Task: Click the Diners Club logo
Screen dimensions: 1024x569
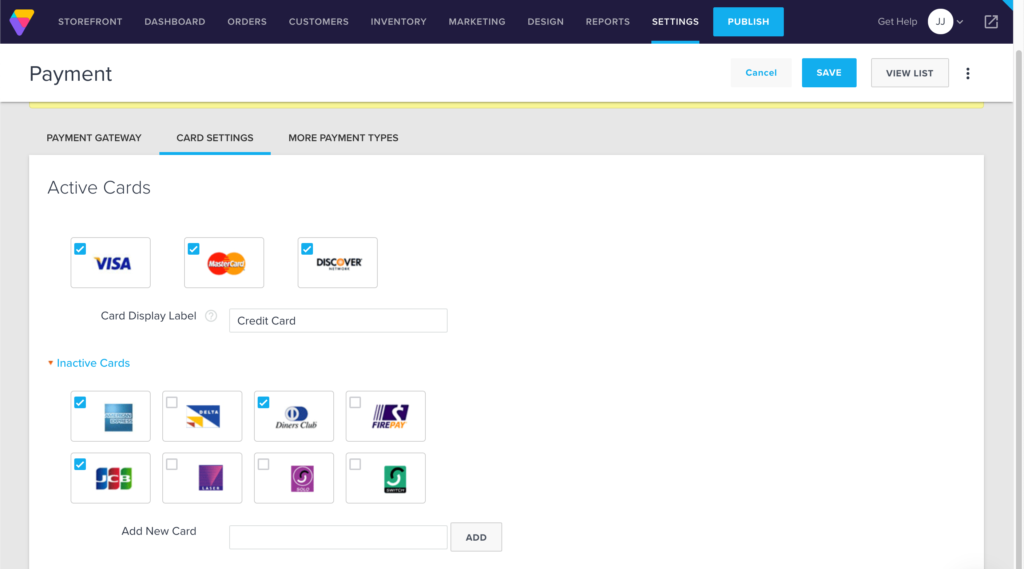Action: click(296, 417)
